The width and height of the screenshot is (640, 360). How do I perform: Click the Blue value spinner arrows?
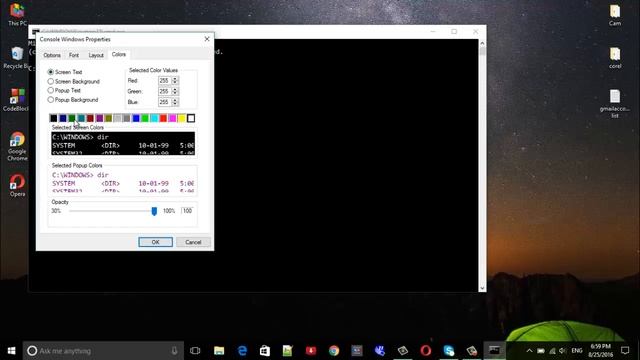pyautogui.click(x=175, y=102)
